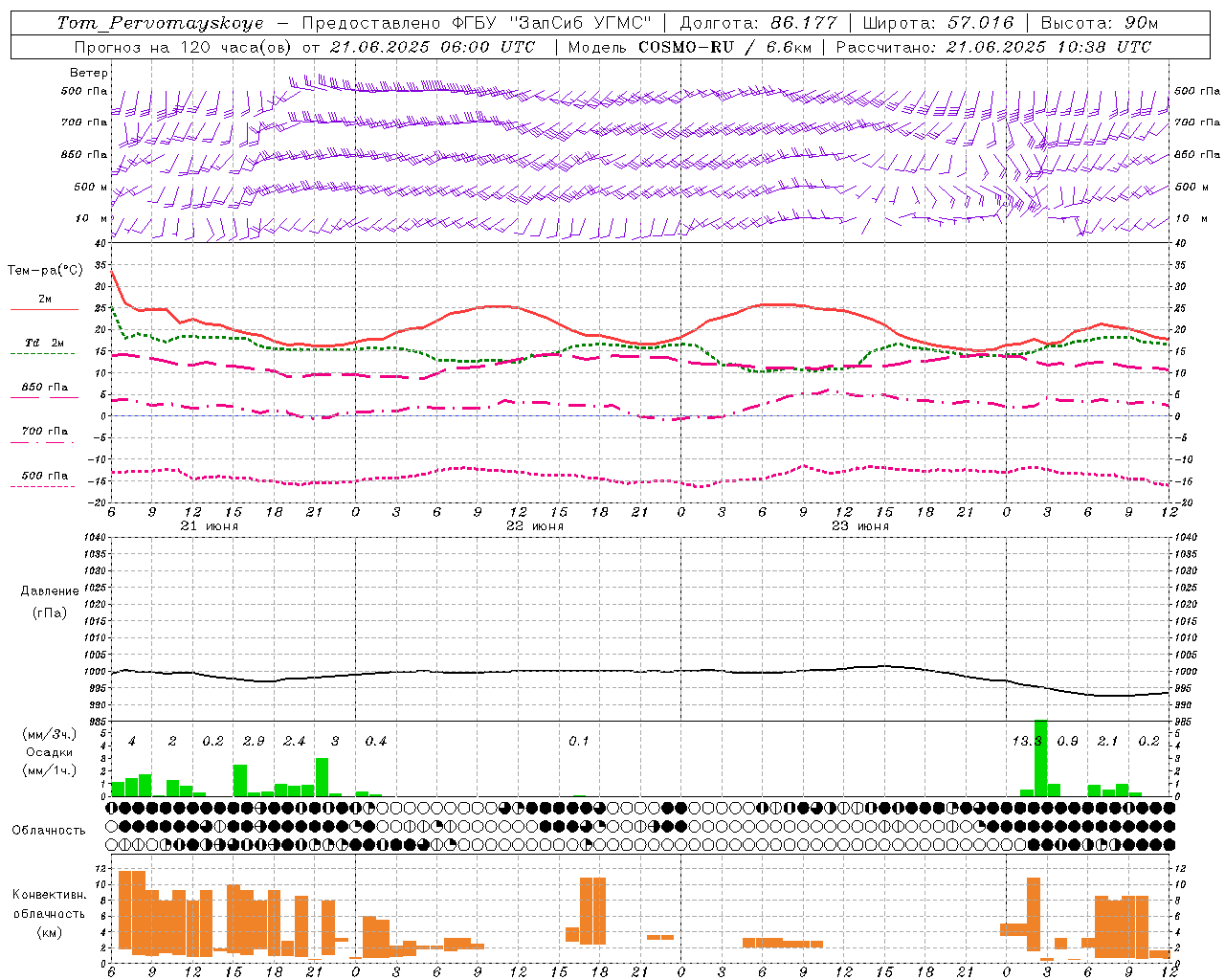The image size is (1225, 980).
Task: Click the 2.9 precipitation value
Action: pos(254,742)
